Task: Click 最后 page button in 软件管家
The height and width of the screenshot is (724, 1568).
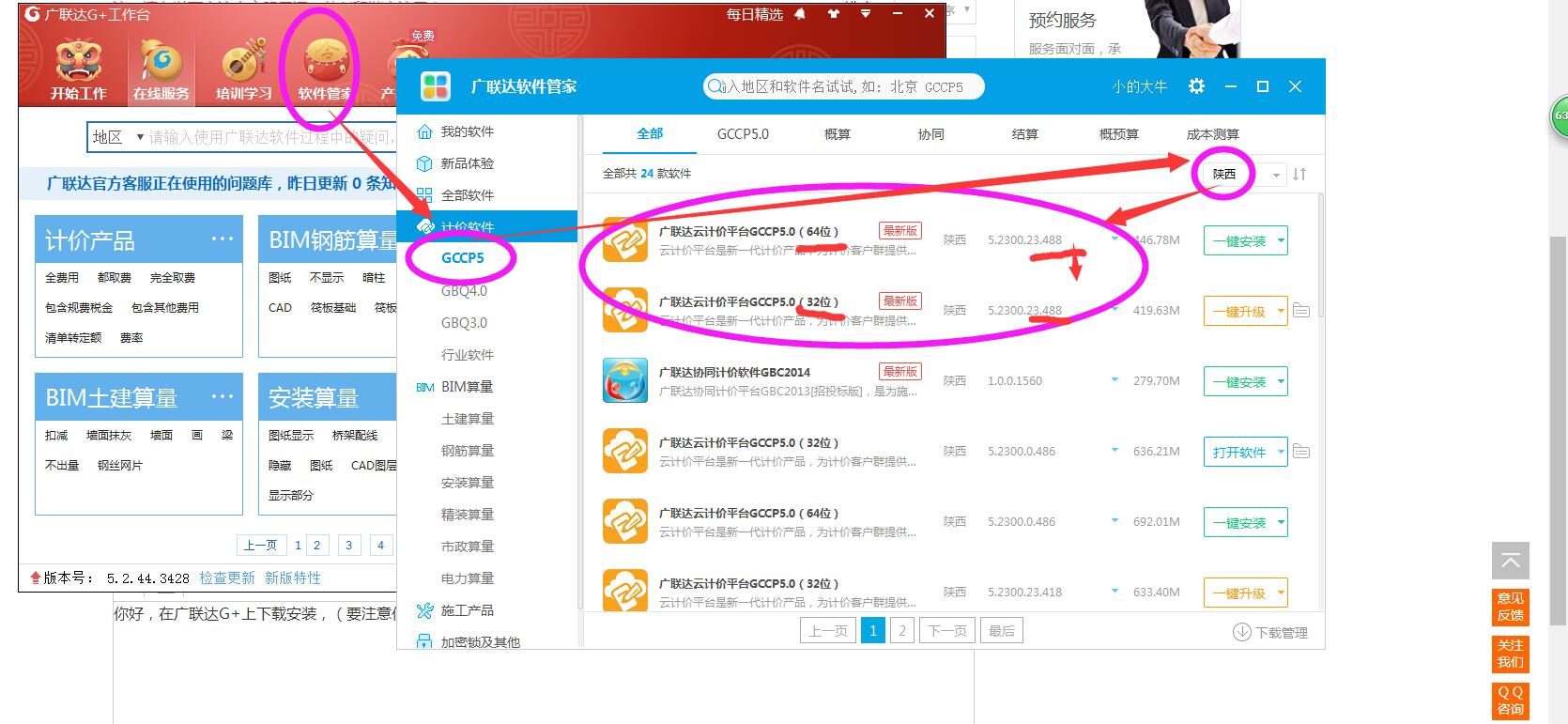Action: [x=1002, y=631]
